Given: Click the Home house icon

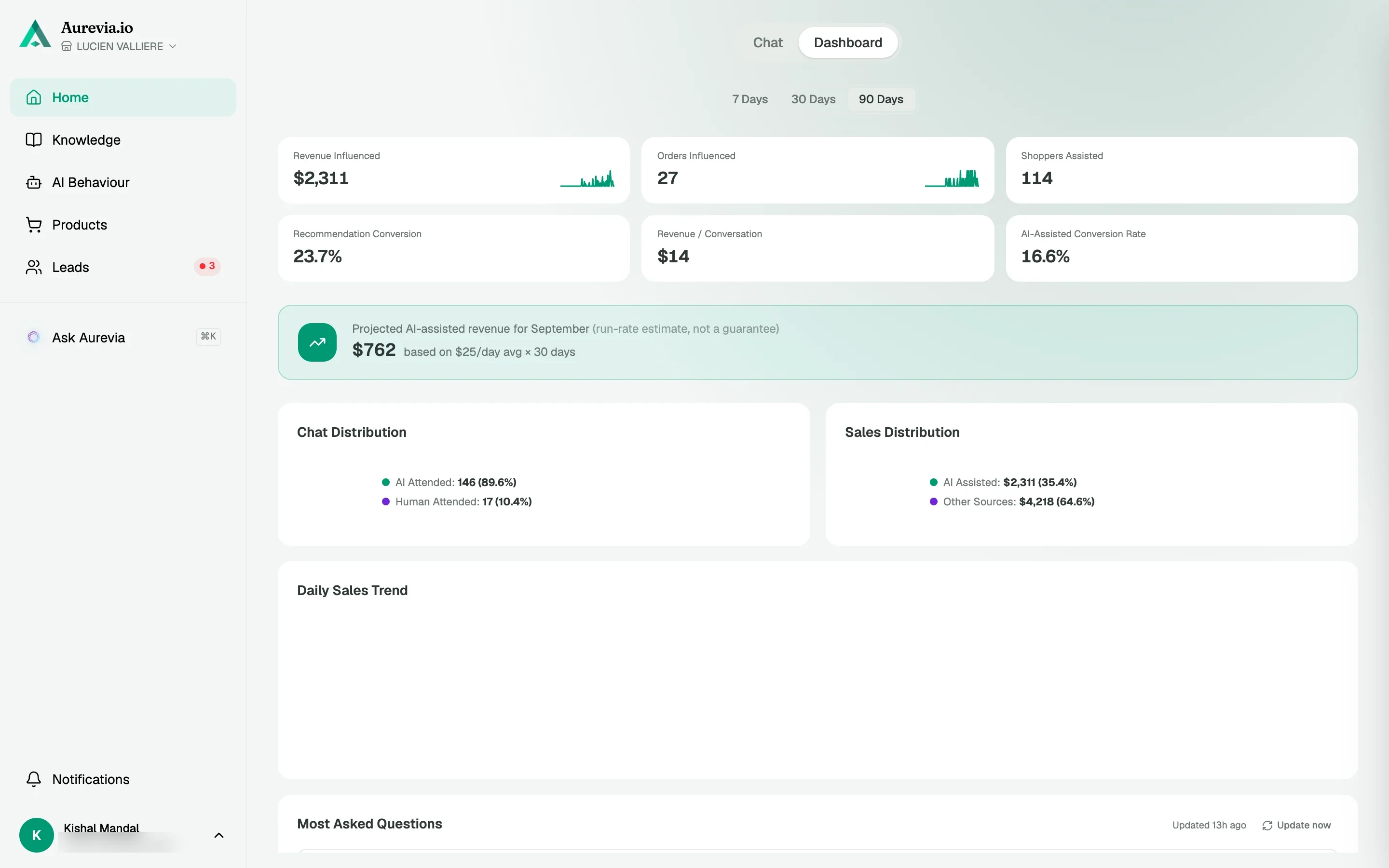Looking at the screenshot, I should [34, 97].
